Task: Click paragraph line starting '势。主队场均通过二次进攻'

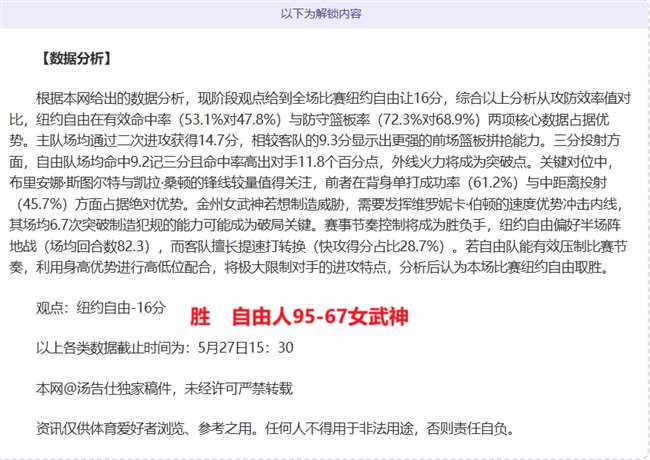Action: 315,141
